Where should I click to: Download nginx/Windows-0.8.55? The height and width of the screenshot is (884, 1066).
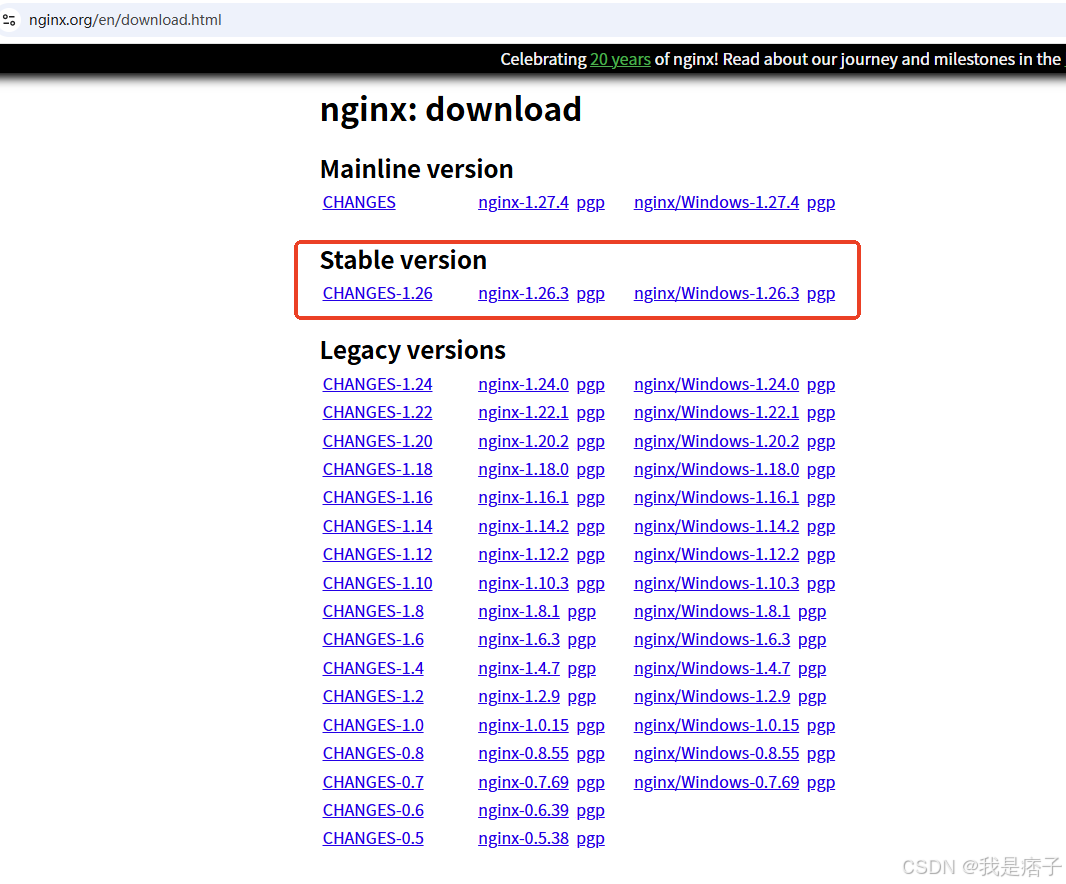point(716,754)
